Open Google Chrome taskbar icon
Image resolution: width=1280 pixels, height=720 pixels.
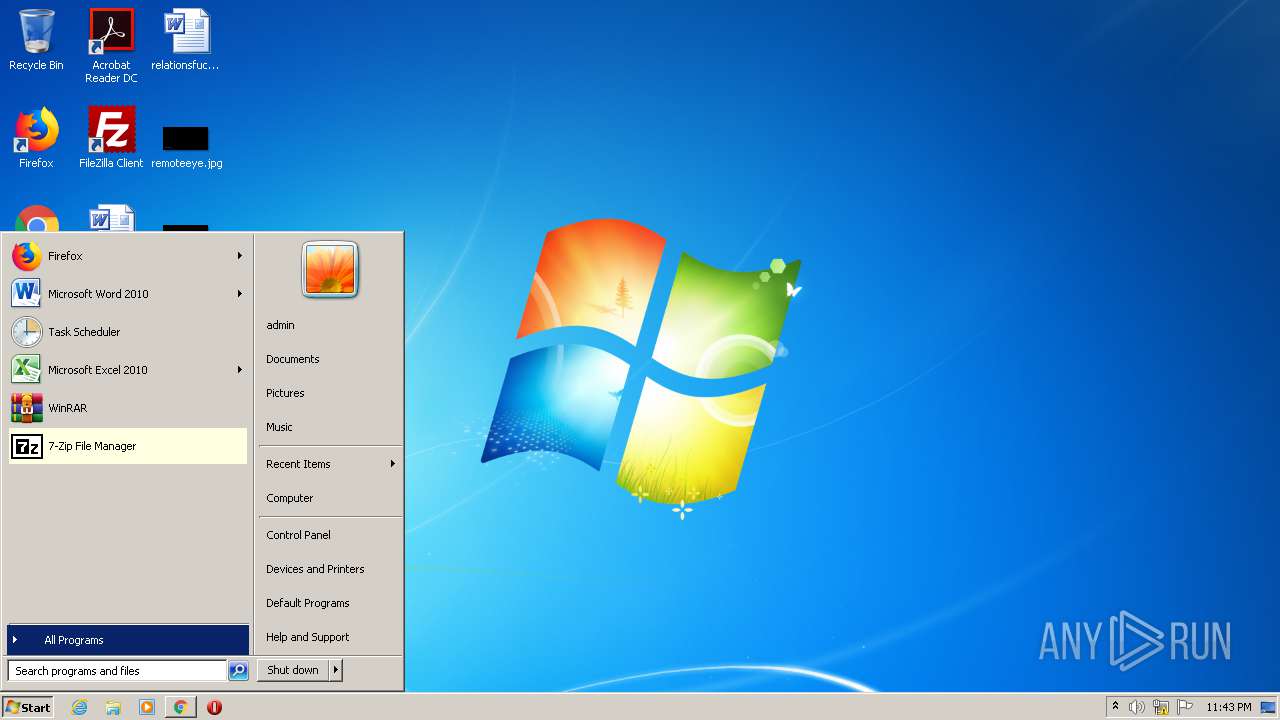tap(180, 707)
